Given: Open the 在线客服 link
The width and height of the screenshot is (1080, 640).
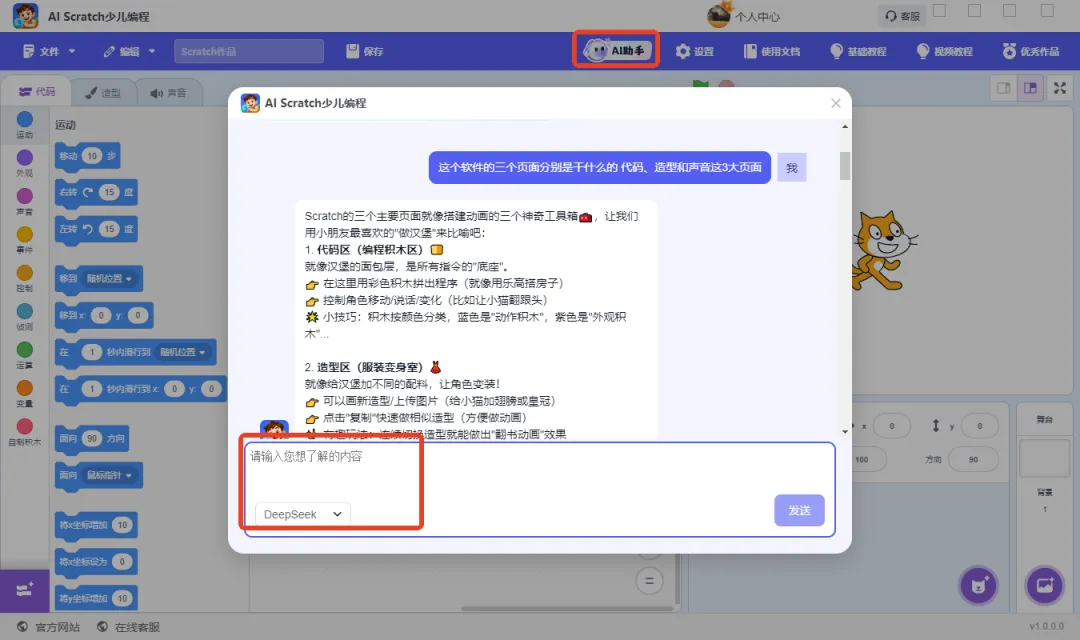Looking at the screenshot, I should pyautogui.click(x=129, y=627).
